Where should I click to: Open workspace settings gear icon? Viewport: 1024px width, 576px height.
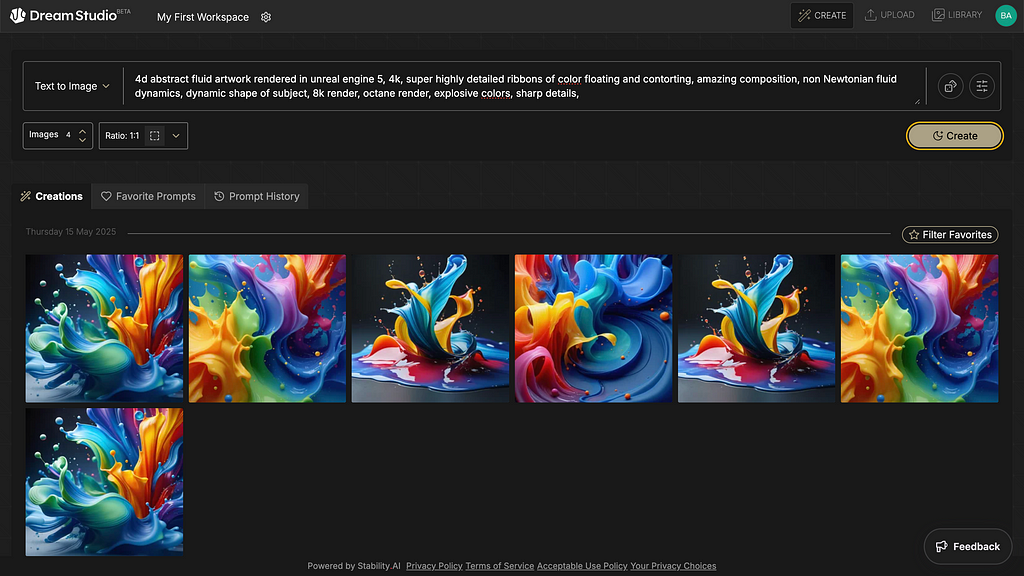266,17
